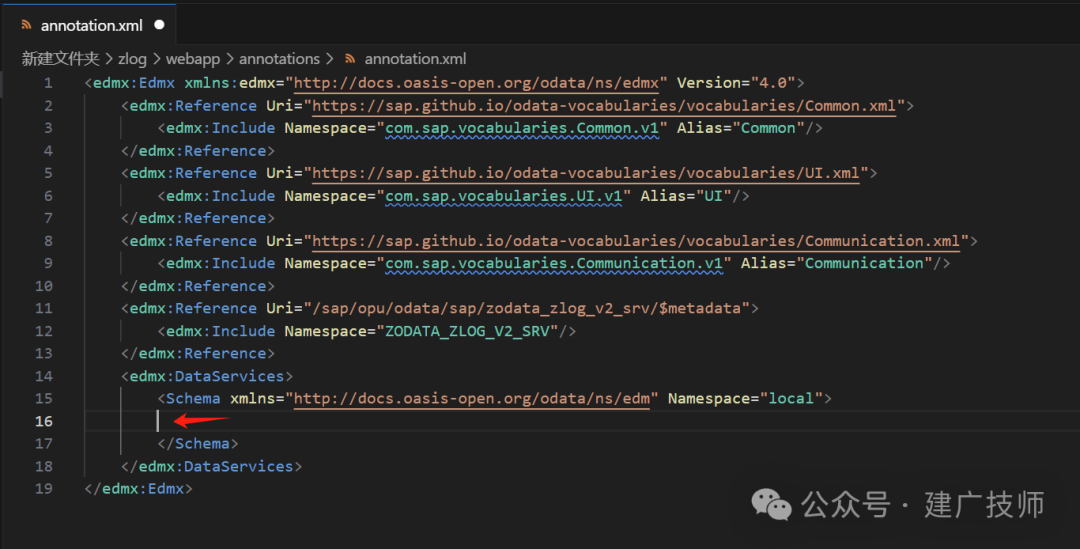Image resolution: width=1080 pixels, height=549 pixels.
Task: Click the XML file icon on the annotation.xml tab
Action: [26, 25]
